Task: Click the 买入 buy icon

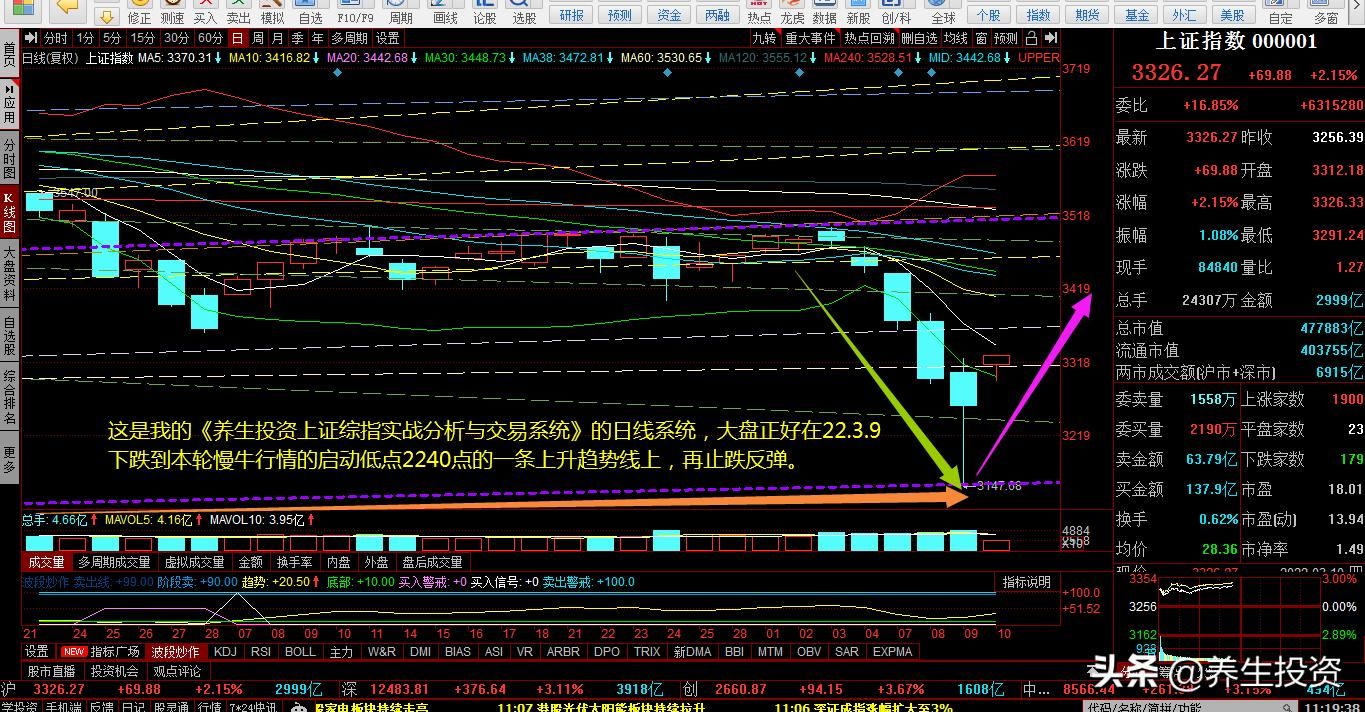Action: pos(205,12)
